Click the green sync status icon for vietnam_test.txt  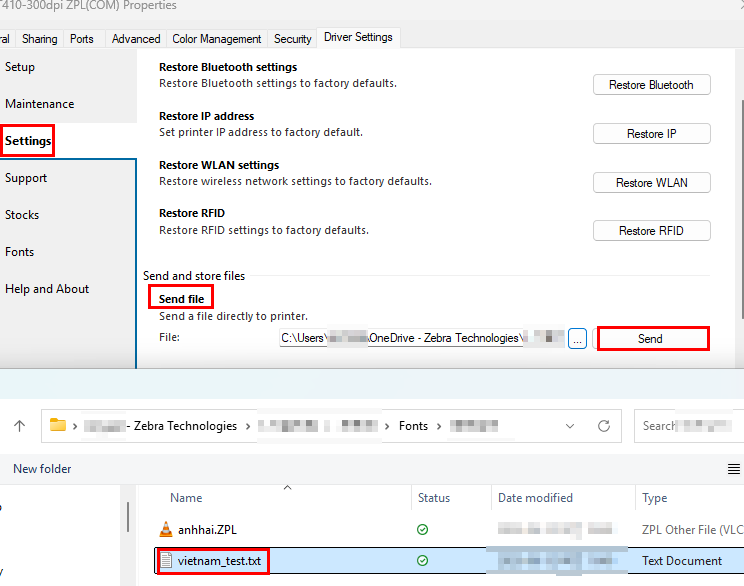[x=422, y=561]
